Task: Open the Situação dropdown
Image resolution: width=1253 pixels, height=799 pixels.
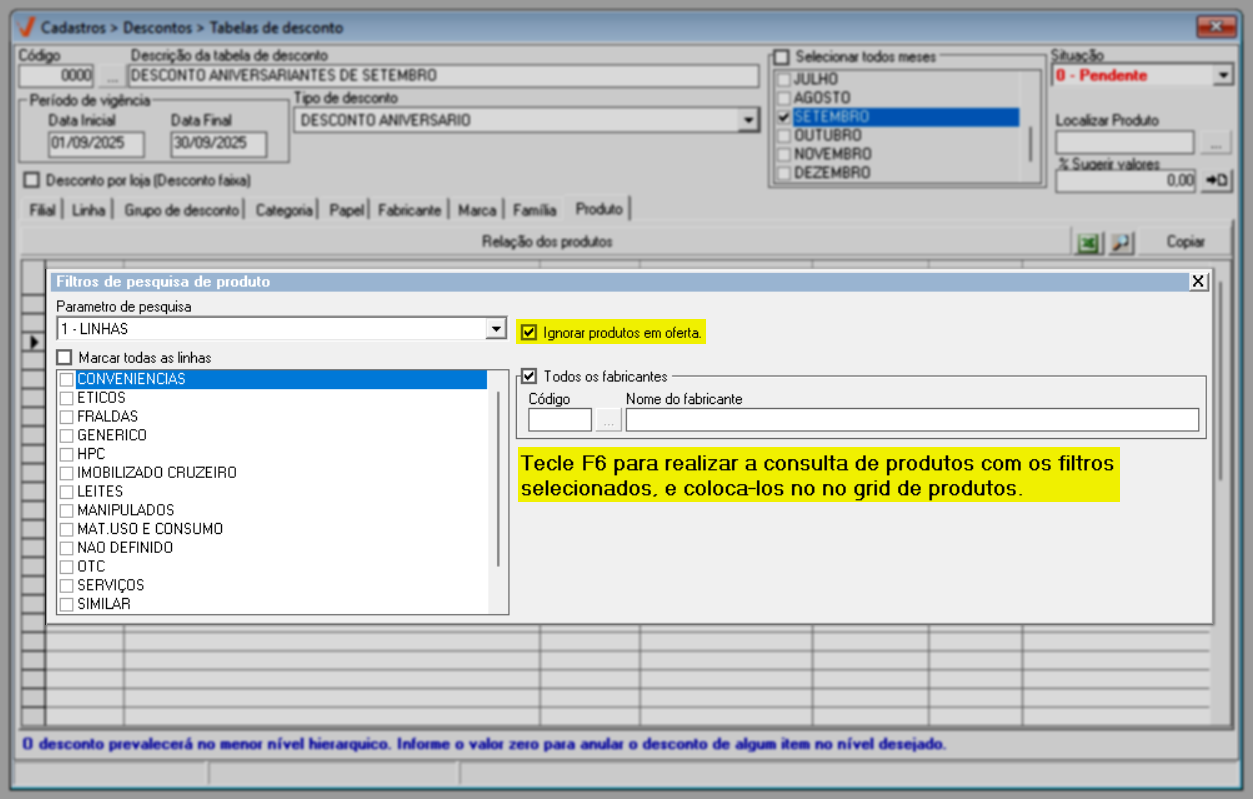Action: click(x=1223, y=75)
